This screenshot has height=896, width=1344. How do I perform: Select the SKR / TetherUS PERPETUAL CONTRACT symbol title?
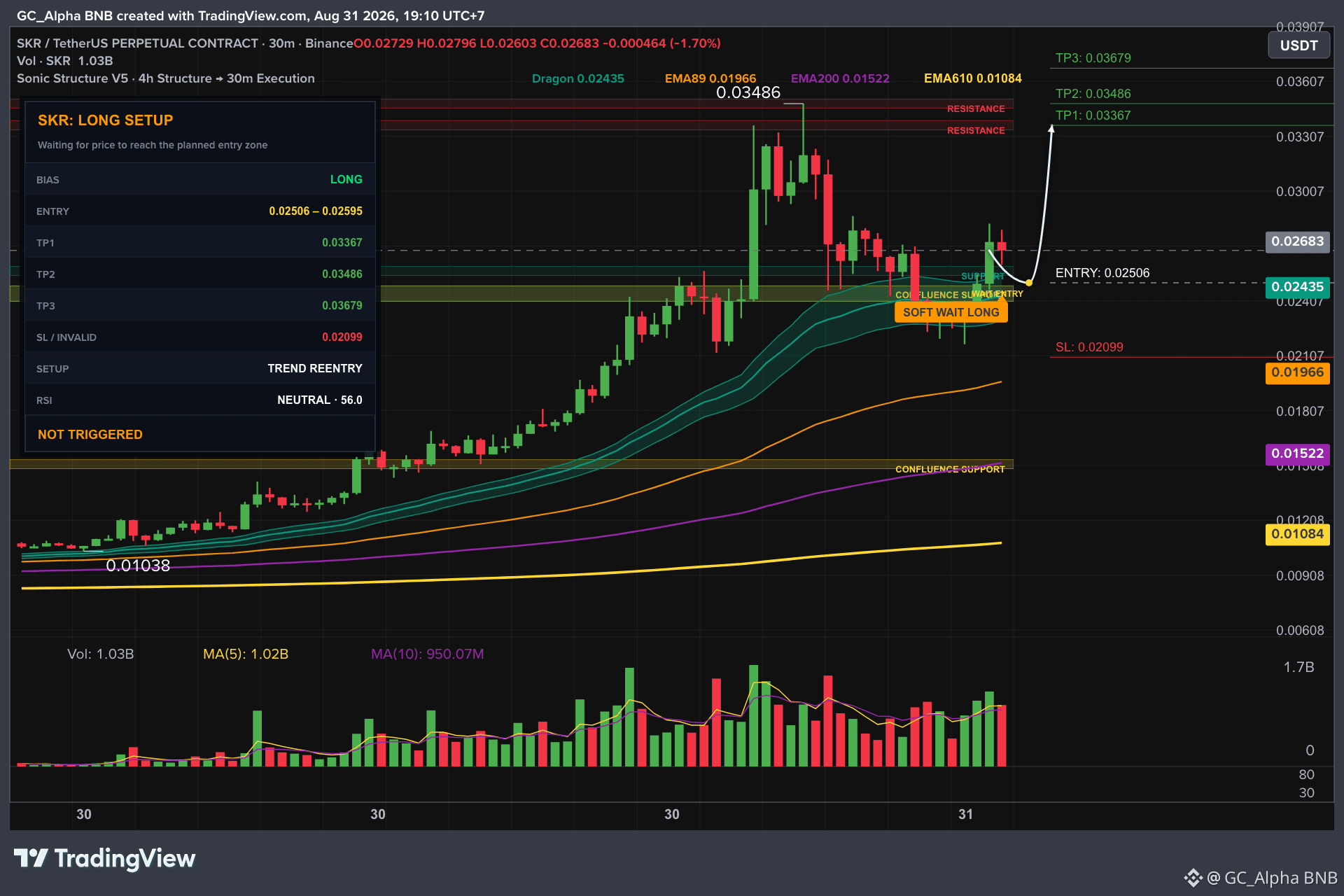(x=137, y=43)
